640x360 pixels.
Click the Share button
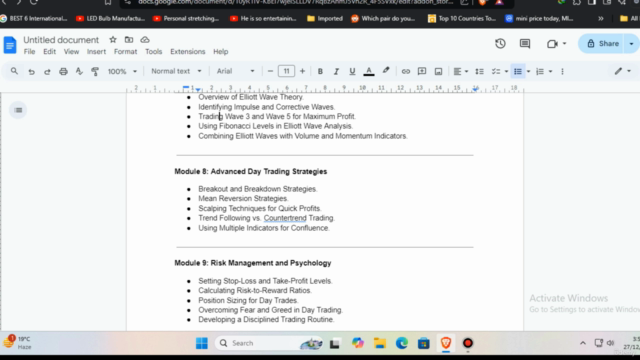[602, 44]
